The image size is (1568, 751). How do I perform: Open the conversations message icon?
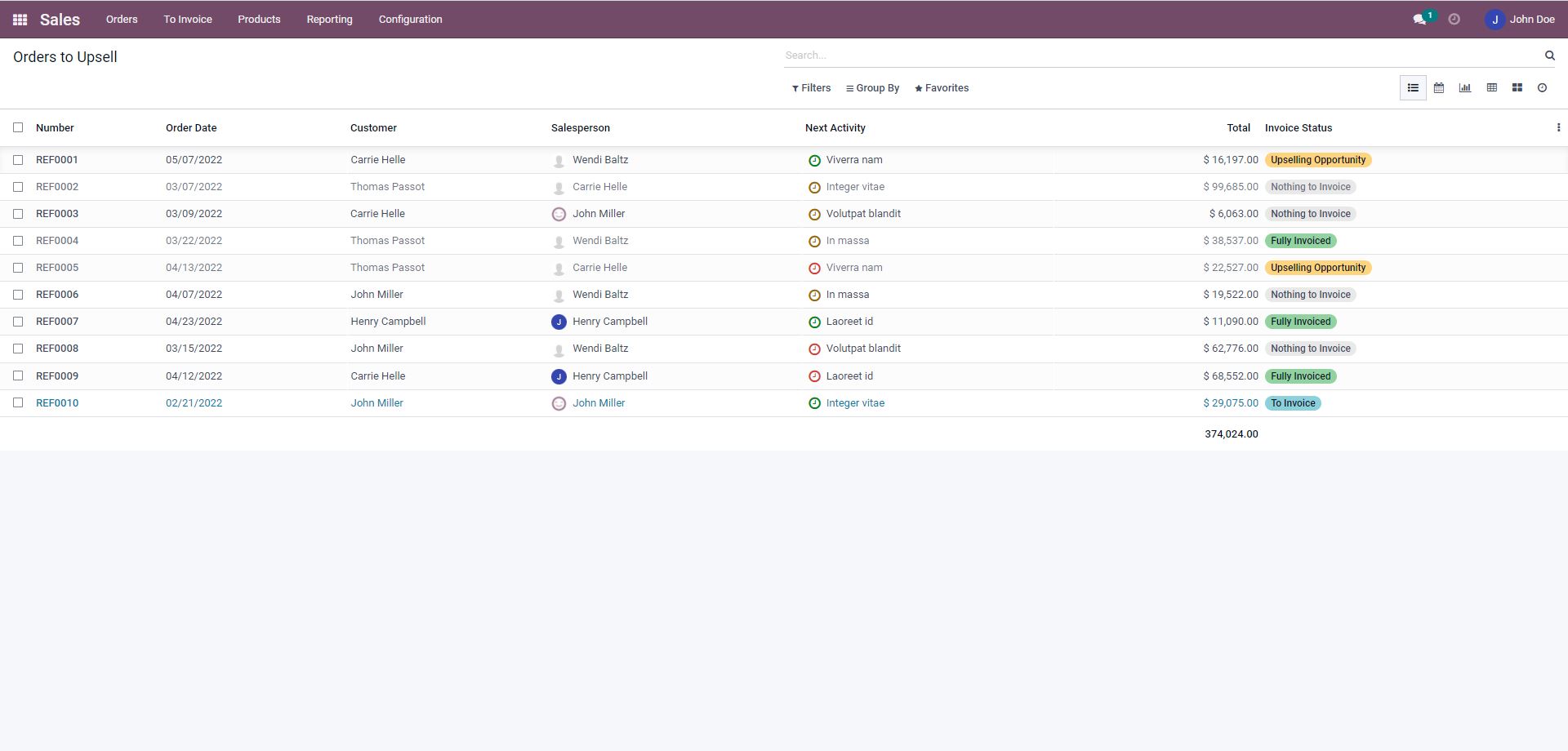(x=1419, y=20)
